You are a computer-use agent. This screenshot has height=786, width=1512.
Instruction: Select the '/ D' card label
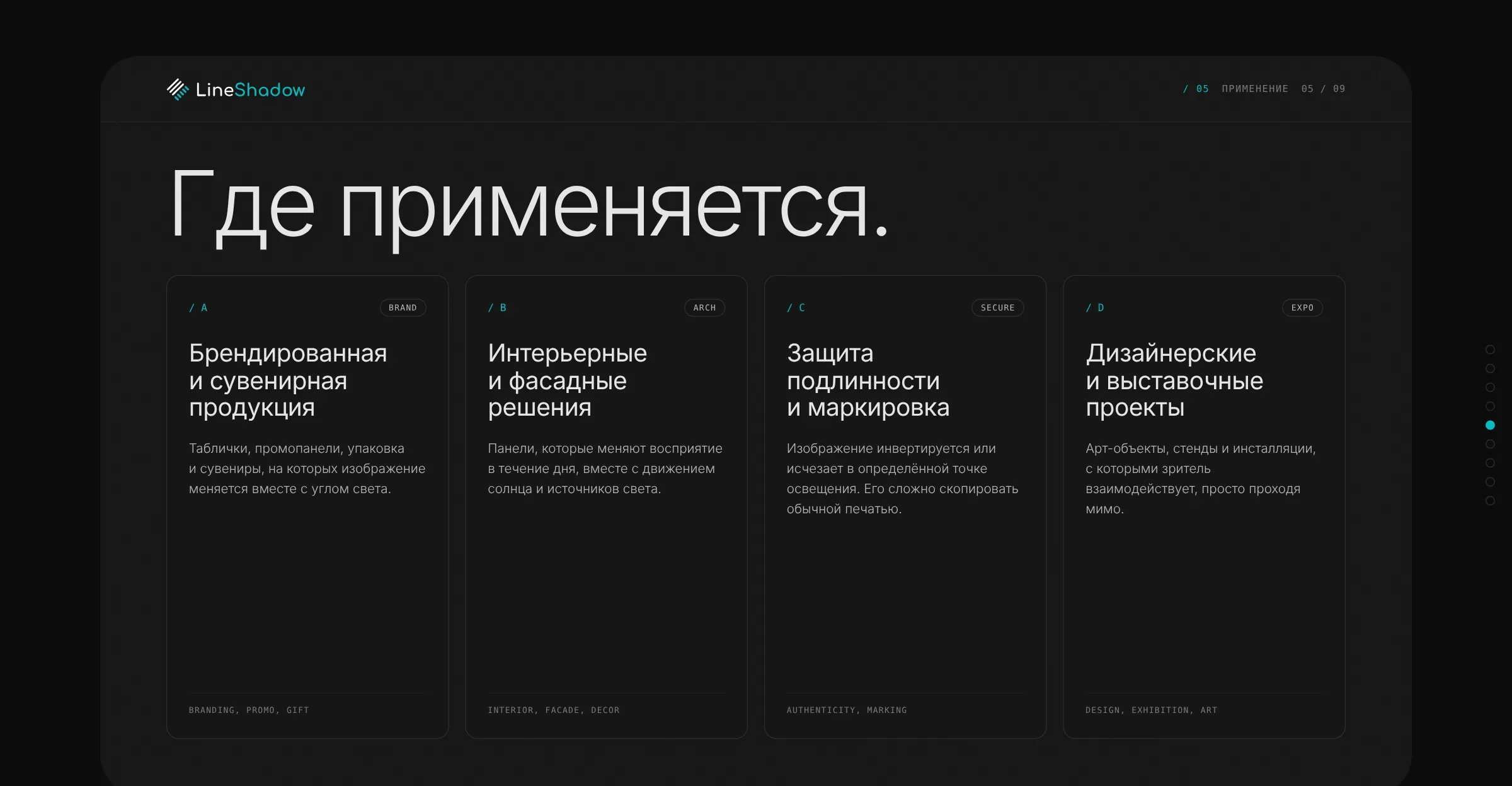pos(1095,307)
